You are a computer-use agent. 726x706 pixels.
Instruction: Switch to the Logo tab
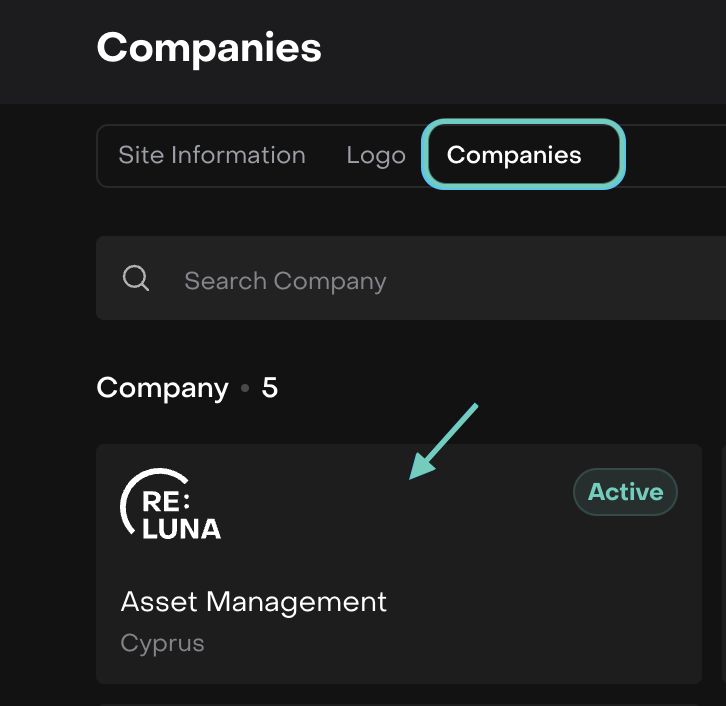(376, 156)
